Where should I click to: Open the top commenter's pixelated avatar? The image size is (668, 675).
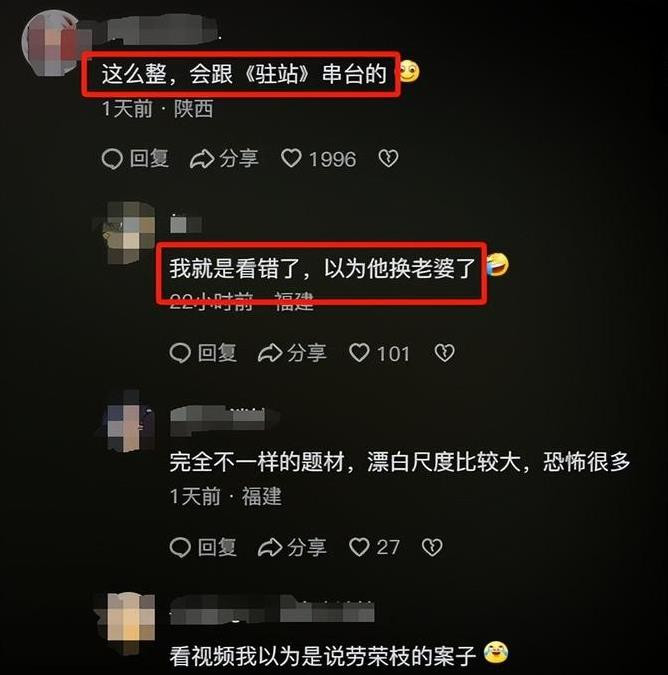pos(53,43)
